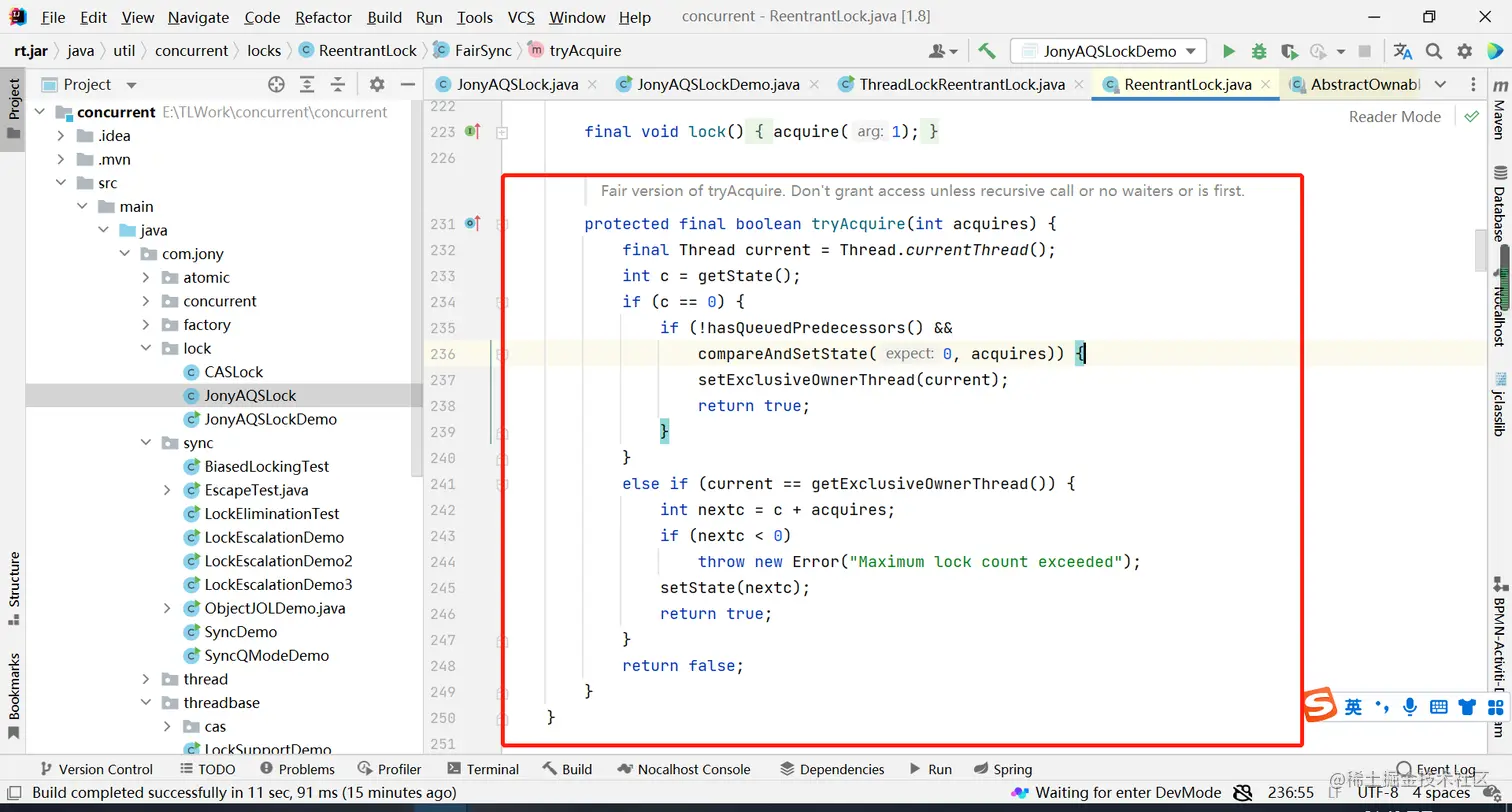Collapse the src folder arrow
The height and width of the screenshot is (812, 1512).
click(61, 183)
